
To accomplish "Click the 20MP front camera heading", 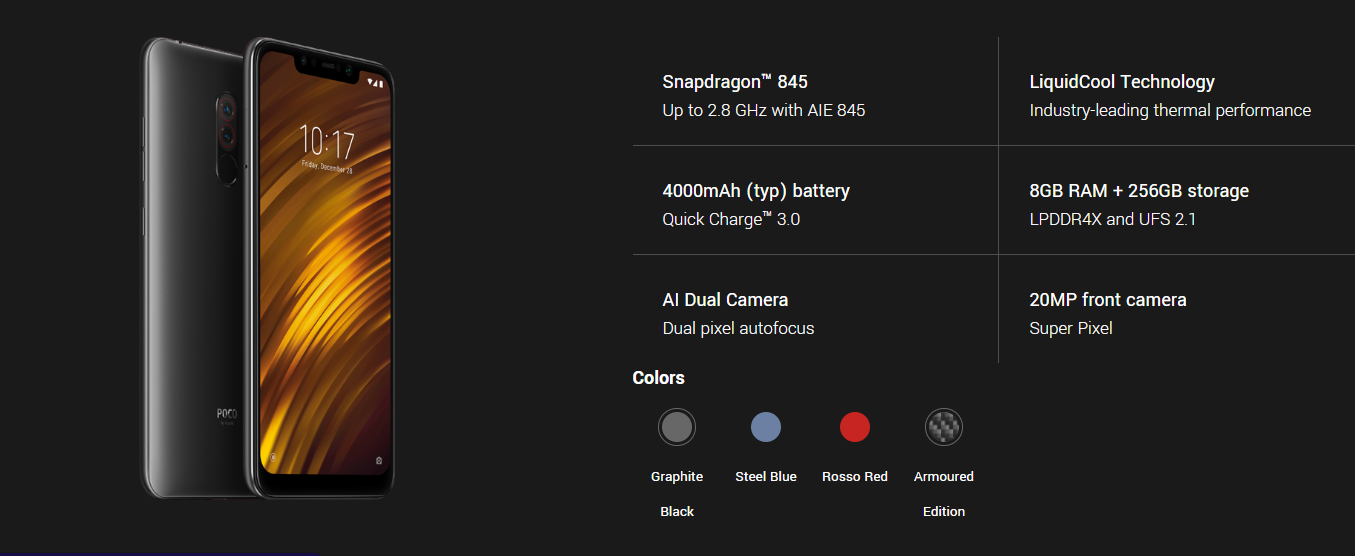I will click(x=1108, y=300).
